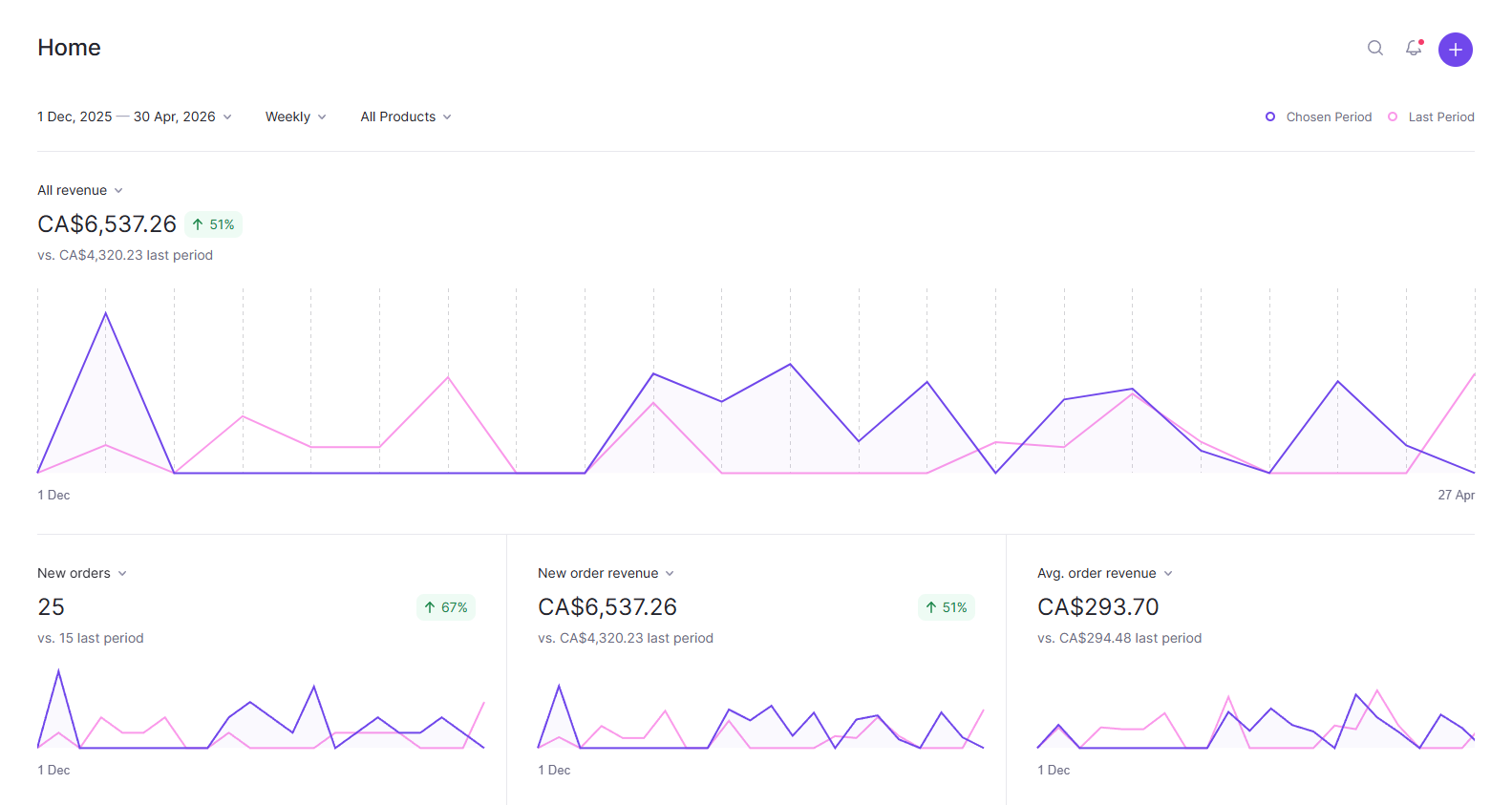Toggle Chosen Period series label
1512x805 pixels.
point(1329,117)
